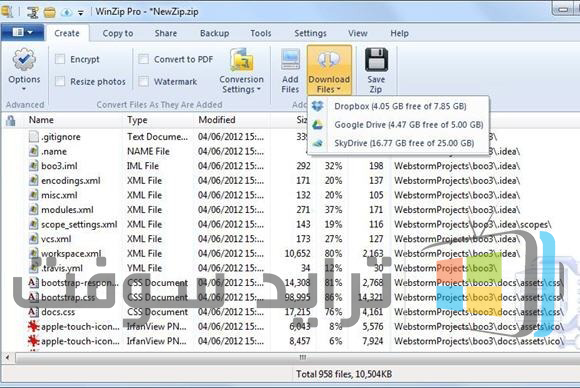Click the SkyDrive icon in the dropdown
Image resolution: width=580 pixels, height=388 pixels.
point(318,143)
